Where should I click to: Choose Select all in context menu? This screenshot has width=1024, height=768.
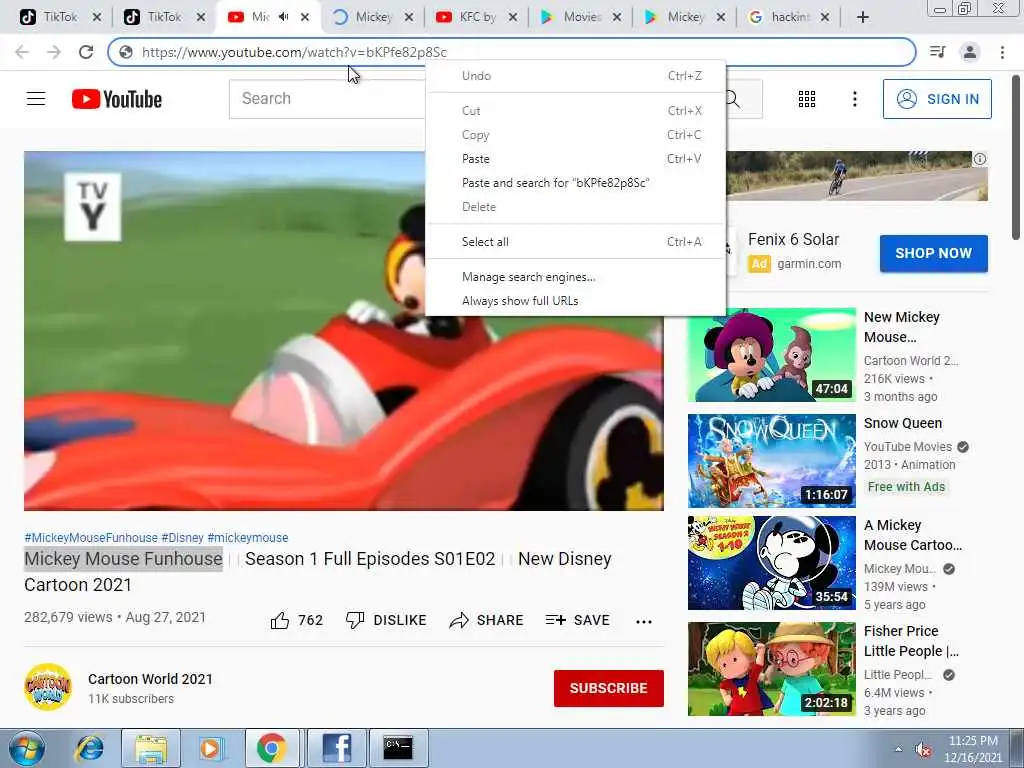click(x=575, y=242)
